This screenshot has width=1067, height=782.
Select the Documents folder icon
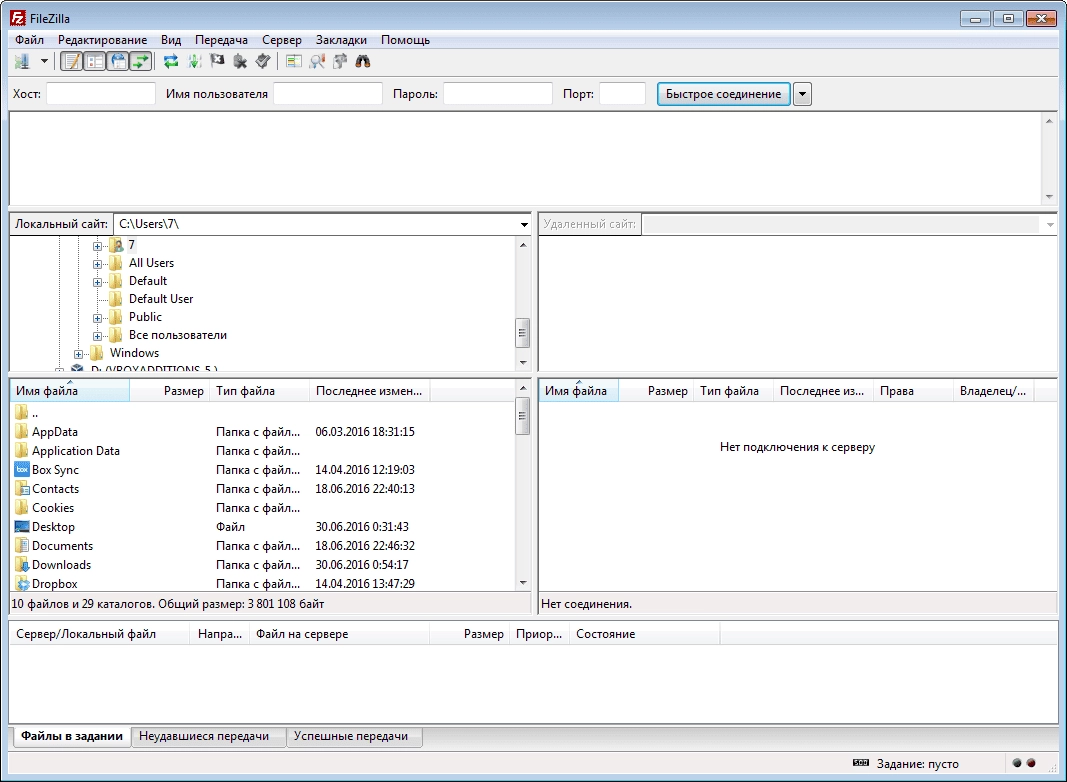pyautogui.click(x=22, y=546)
